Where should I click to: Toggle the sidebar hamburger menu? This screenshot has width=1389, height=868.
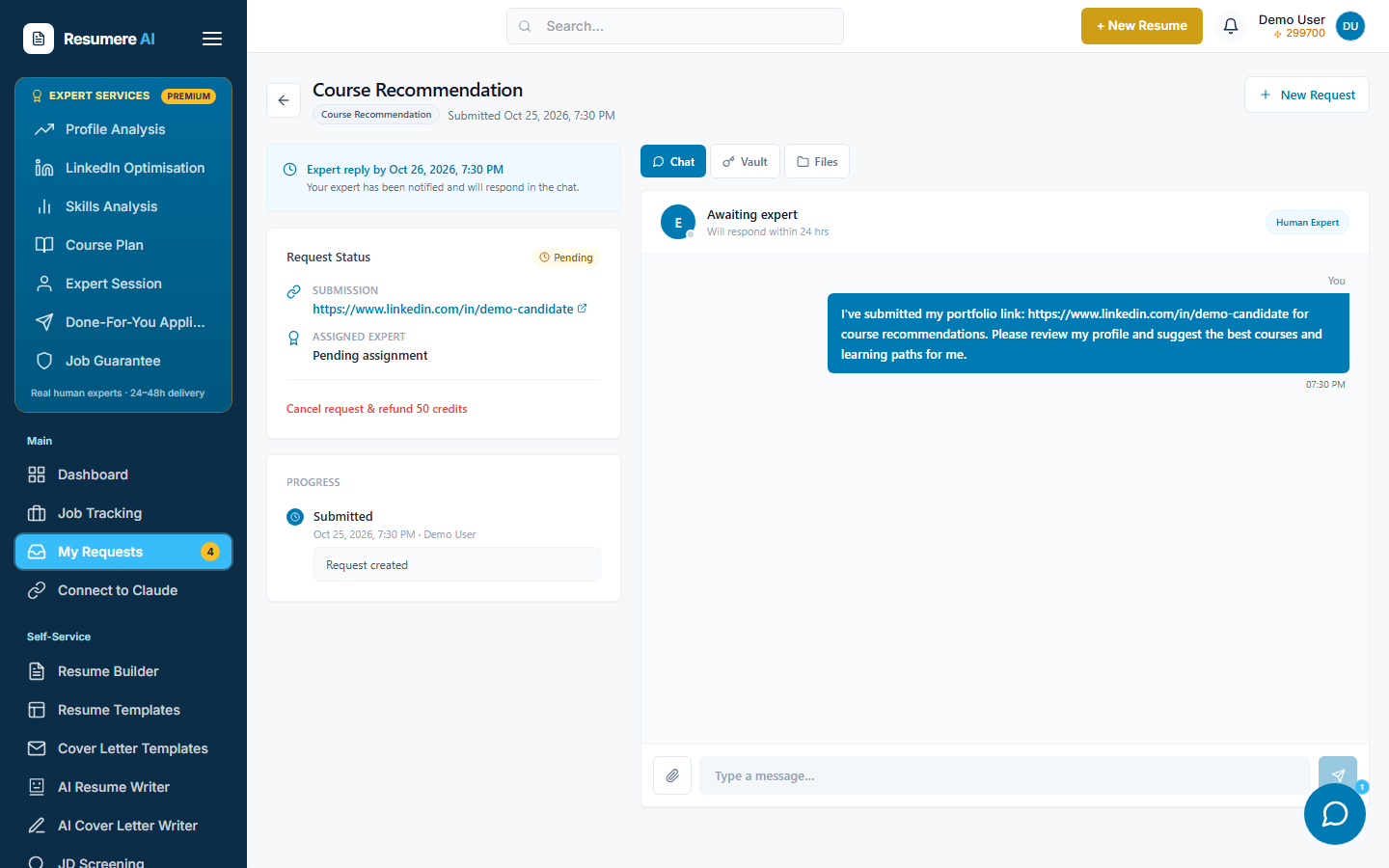[x=212, y=39]
